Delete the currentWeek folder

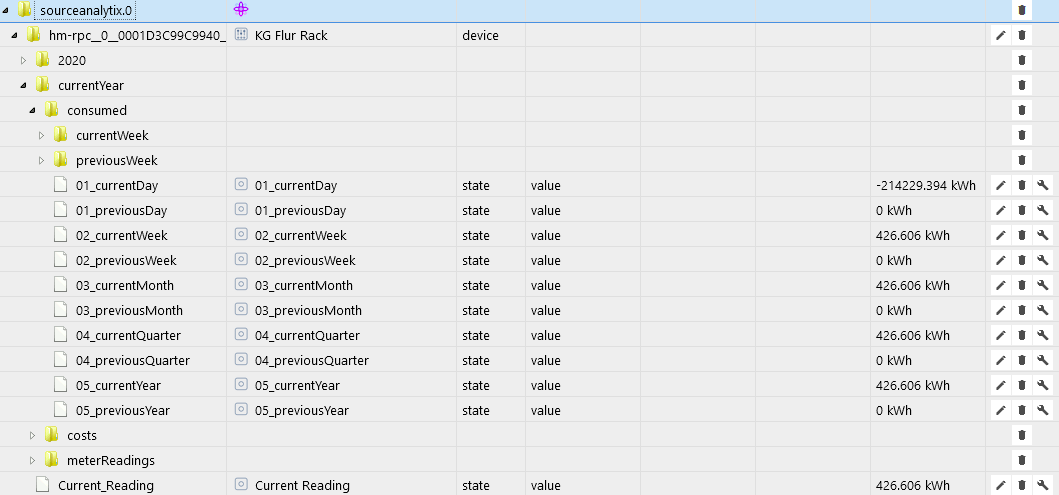[x=1021, y=135]
